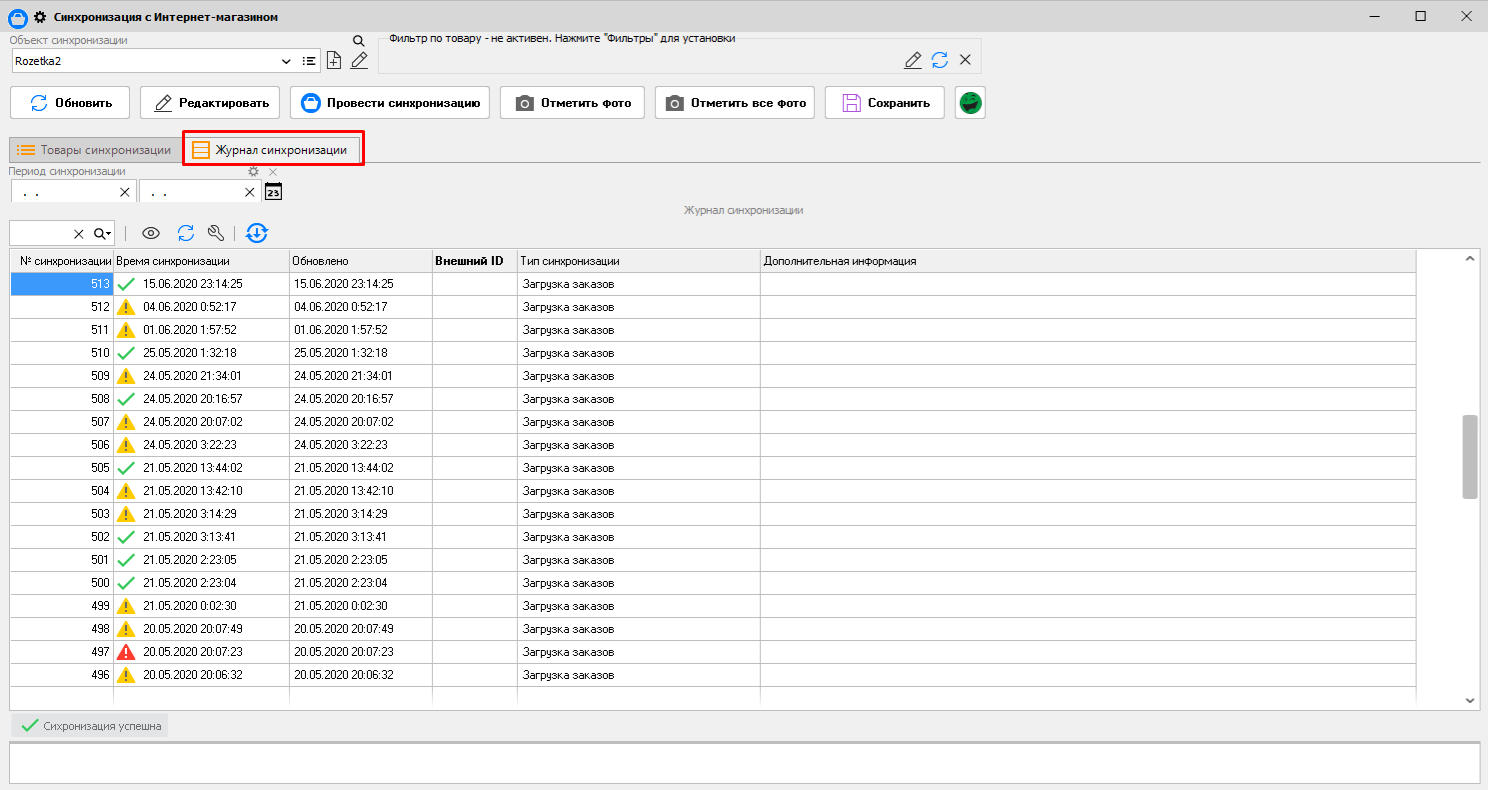The height and width of the screenshot is (790, 1488).
Task: Edit the product filter with pencil icon
Action: [x=912, y=60]
